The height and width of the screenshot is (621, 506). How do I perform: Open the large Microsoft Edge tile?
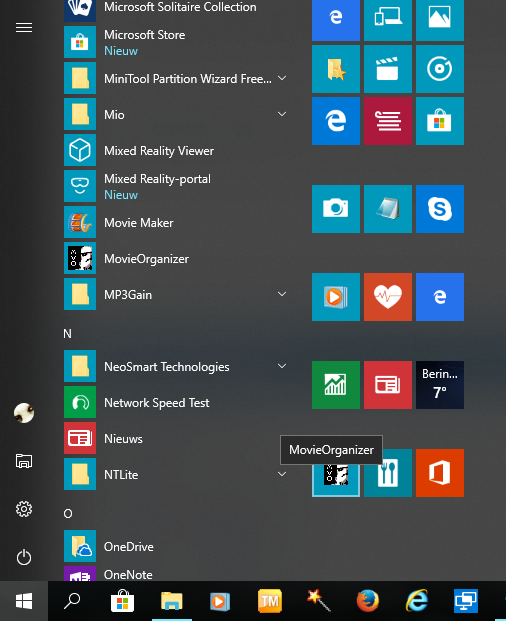coord(336,121)
